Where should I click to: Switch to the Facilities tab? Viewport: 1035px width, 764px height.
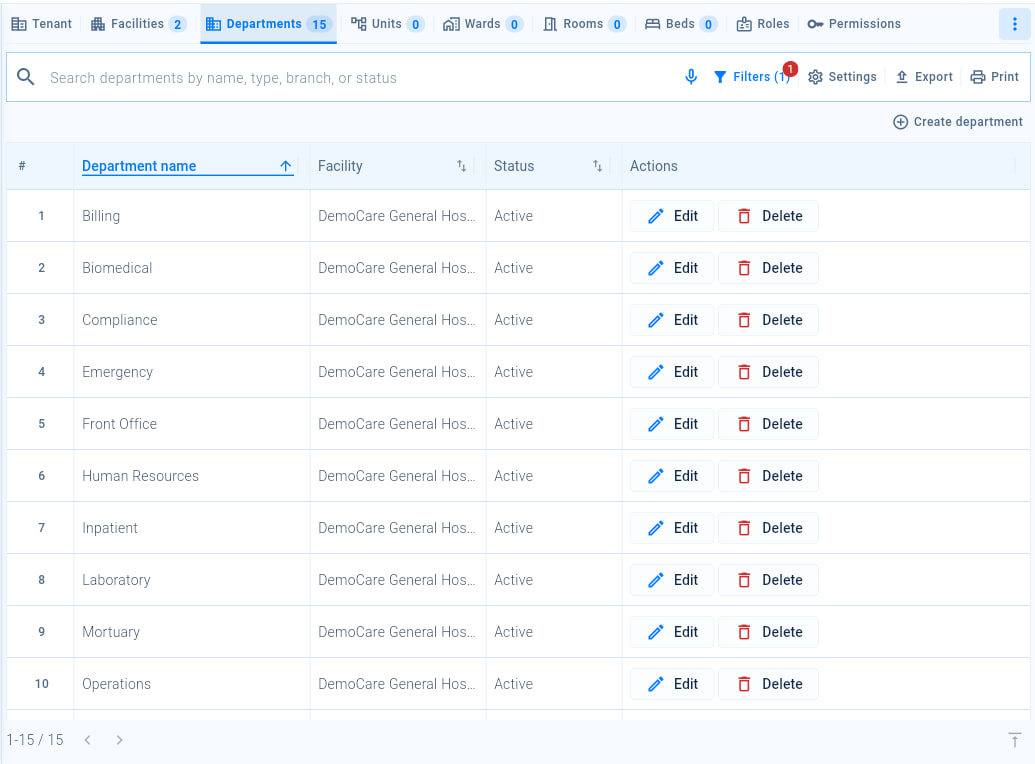(139, 24)
